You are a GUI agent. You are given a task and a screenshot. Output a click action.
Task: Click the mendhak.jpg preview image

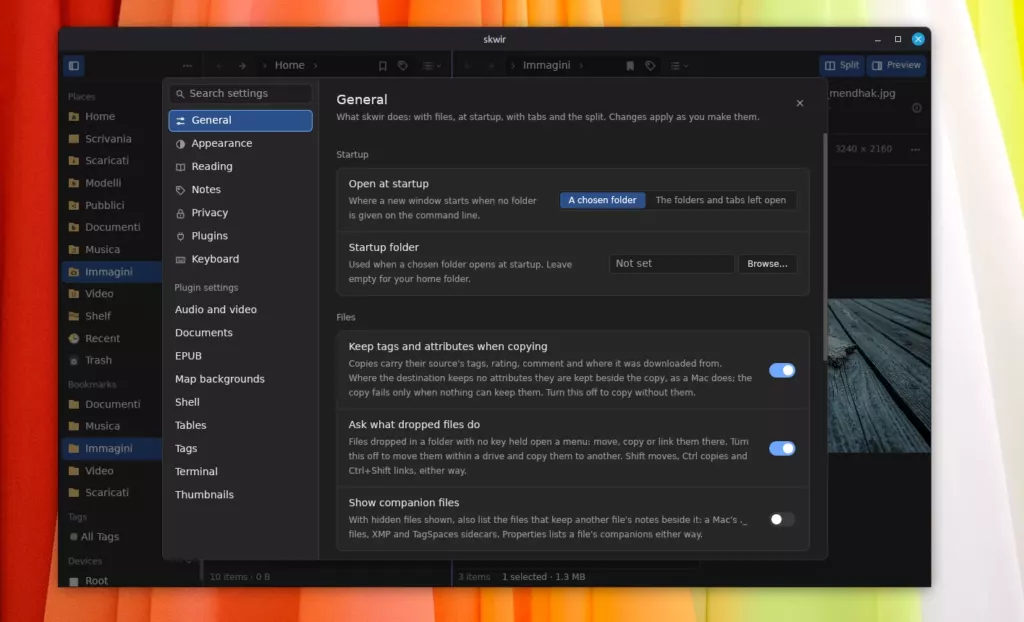click(x=879, y=376)
